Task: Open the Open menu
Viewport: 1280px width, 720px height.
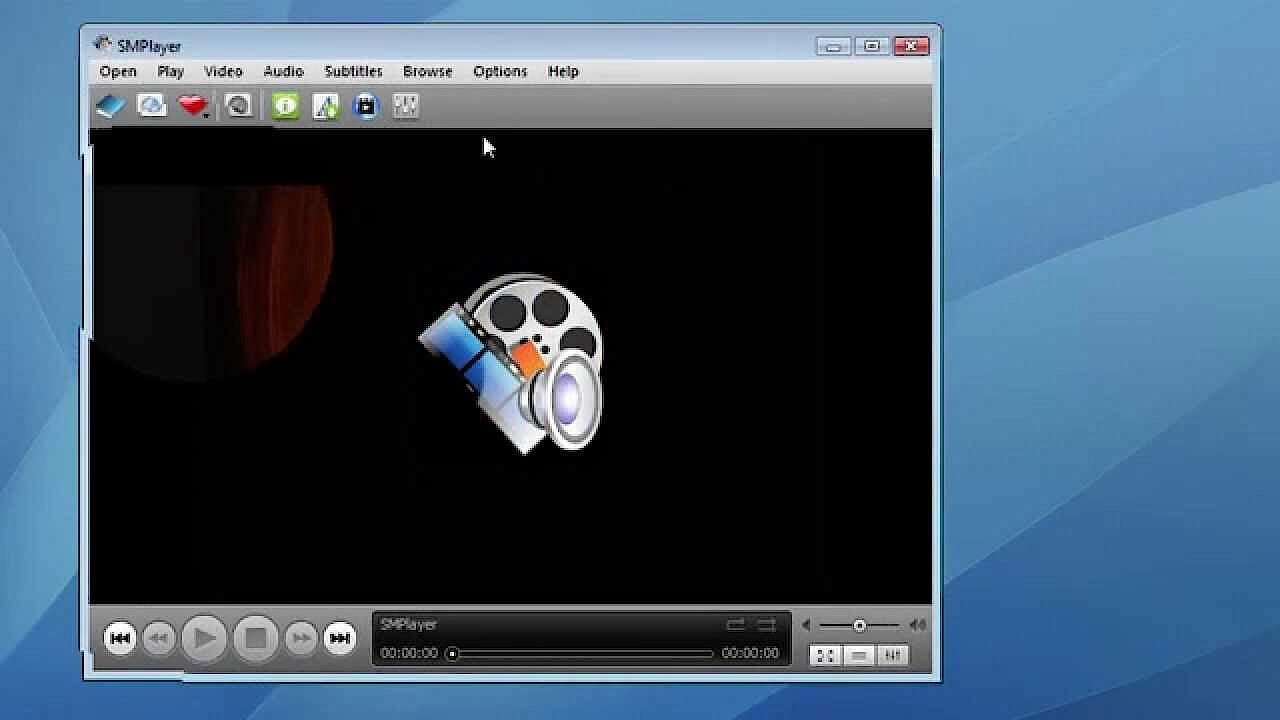Action: [118, 71]
